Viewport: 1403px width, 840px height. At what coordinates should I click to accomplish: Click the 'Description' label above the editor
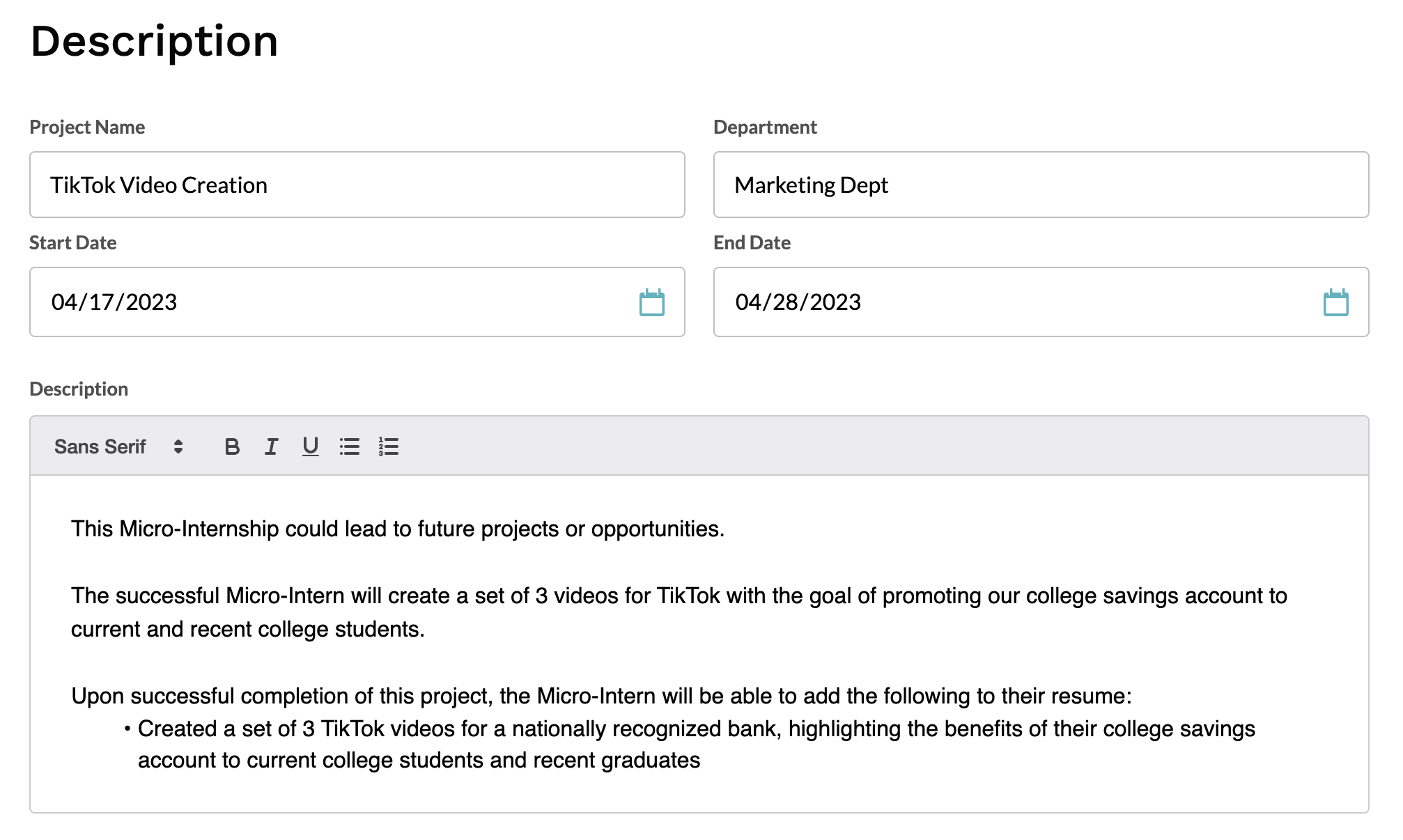[x=79, y=389]
